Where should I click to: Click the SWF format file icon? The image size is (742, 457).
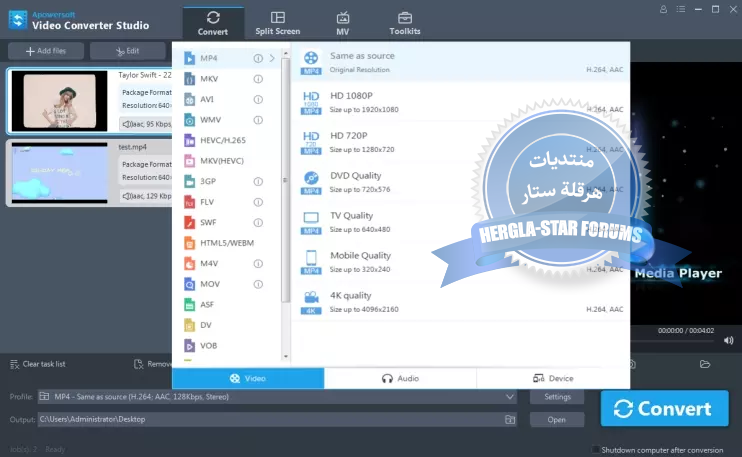189,222
